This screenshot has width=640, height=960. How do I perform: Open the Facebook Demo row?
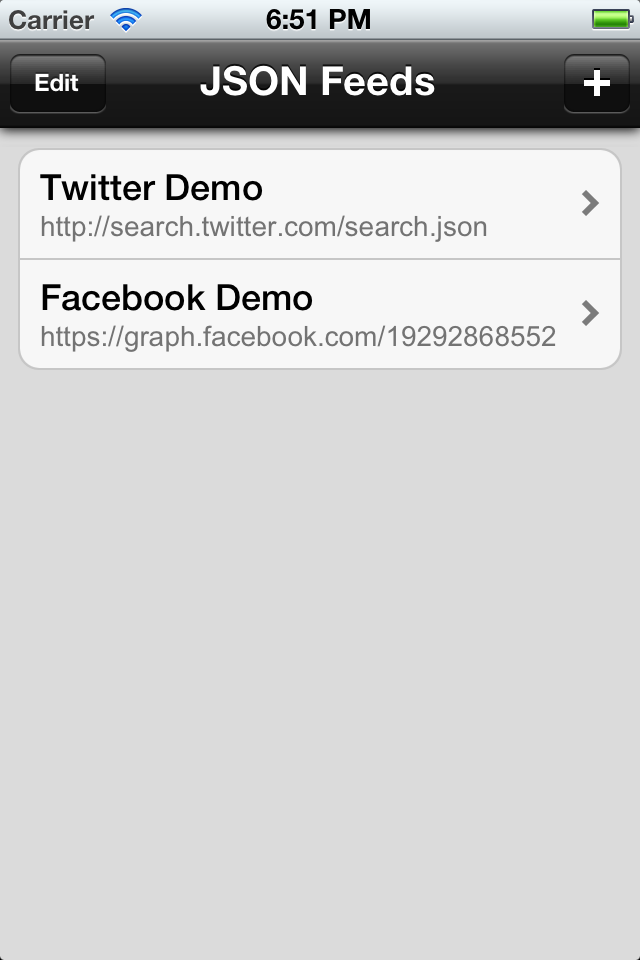pos(320,314)
